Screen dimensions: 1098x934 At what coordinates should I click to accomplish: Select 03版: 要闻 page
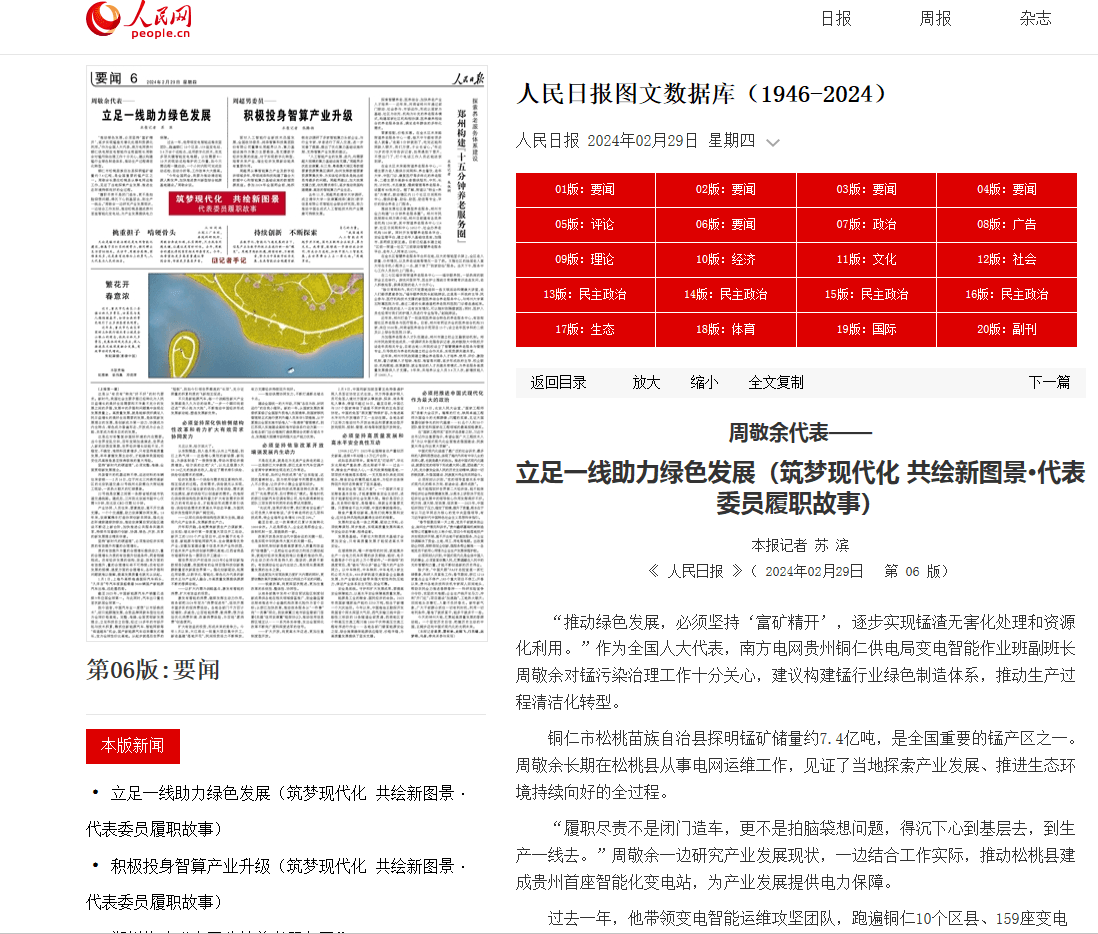(867, 190)
